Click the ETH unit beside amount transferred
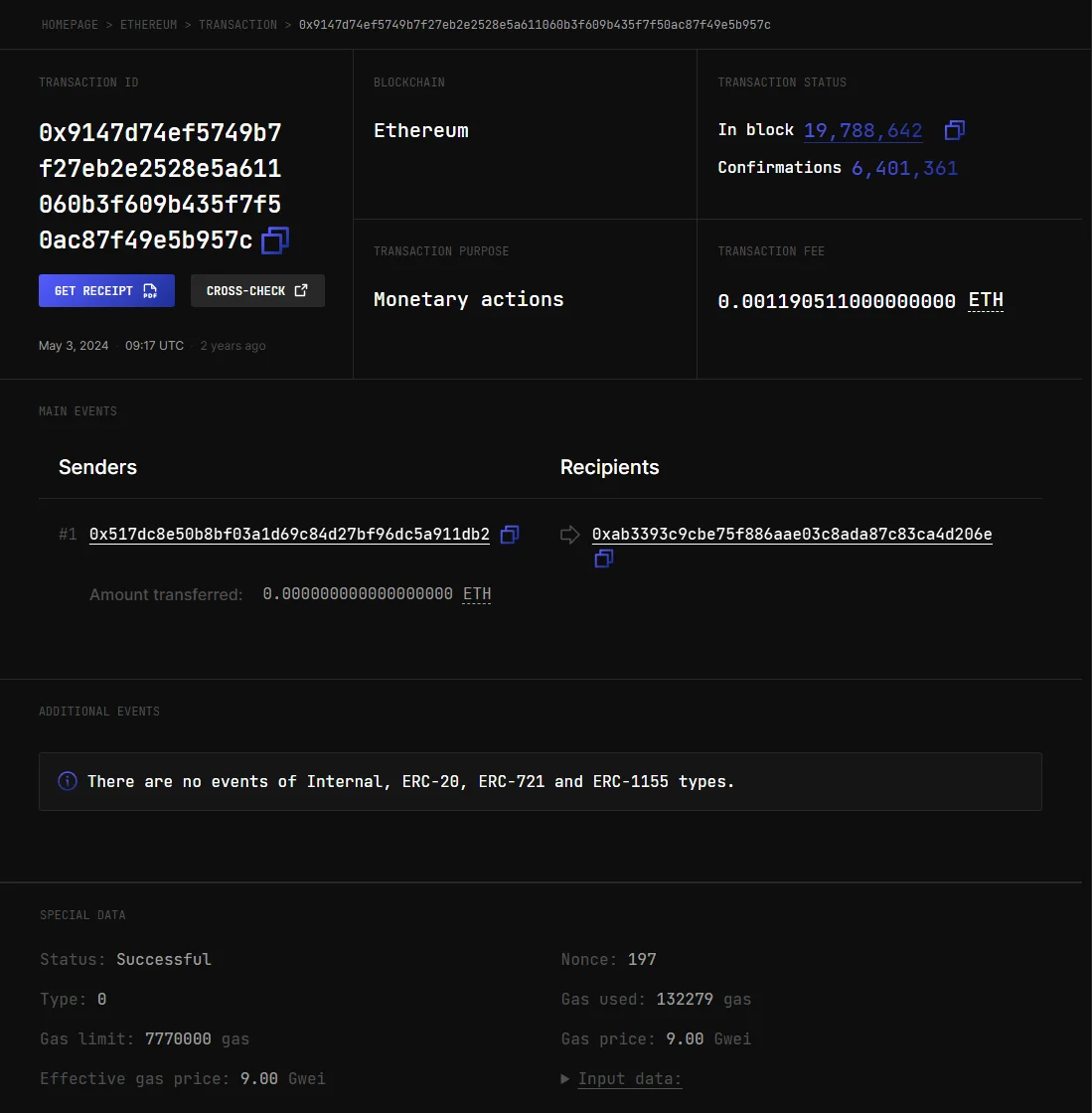Viewport: 1092px width, 1113px height. point(477,594)
